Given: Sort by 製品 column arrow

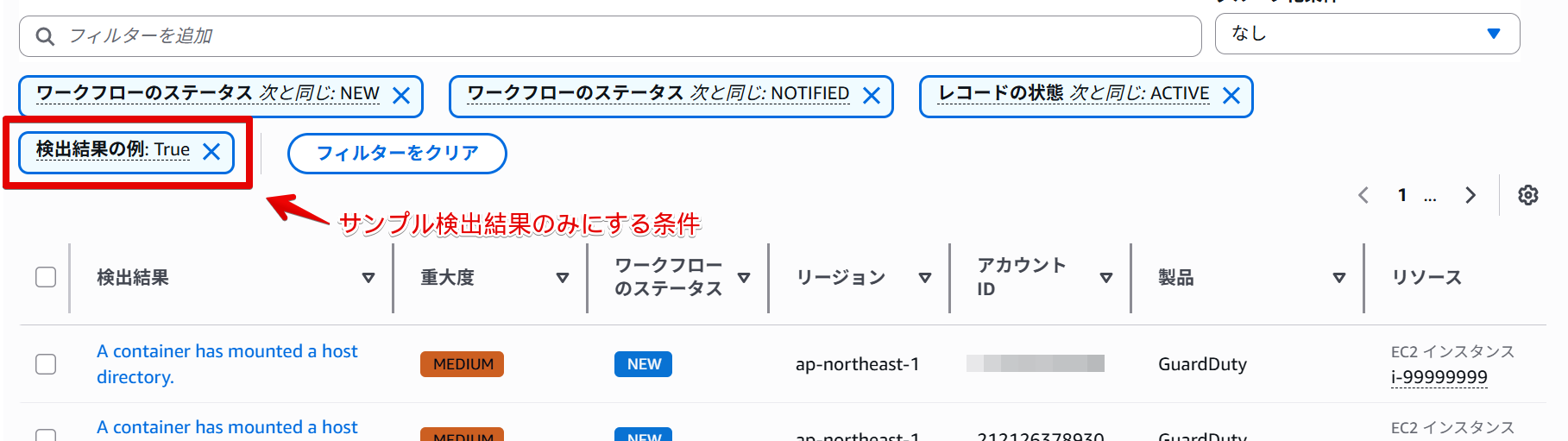Looking at the screenshot, I should [1339, 278].
